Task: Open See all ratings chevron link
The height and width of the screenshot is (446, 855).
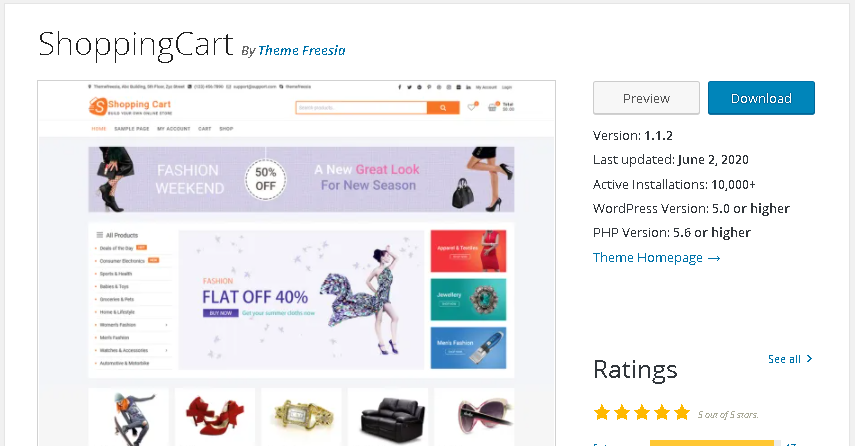Action: pyautogui.click(x=790, y=359)
